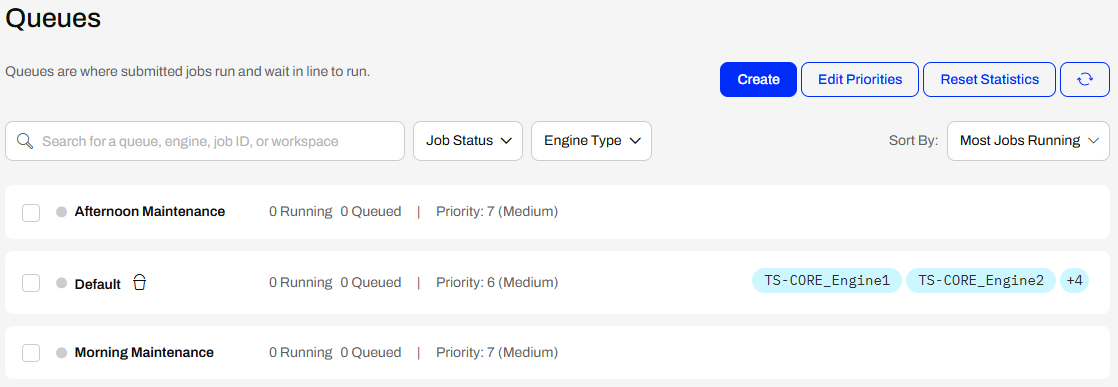Click the search magnifier icon
This screenshot has height=387, width=1118.
click(x=25, y=141)
